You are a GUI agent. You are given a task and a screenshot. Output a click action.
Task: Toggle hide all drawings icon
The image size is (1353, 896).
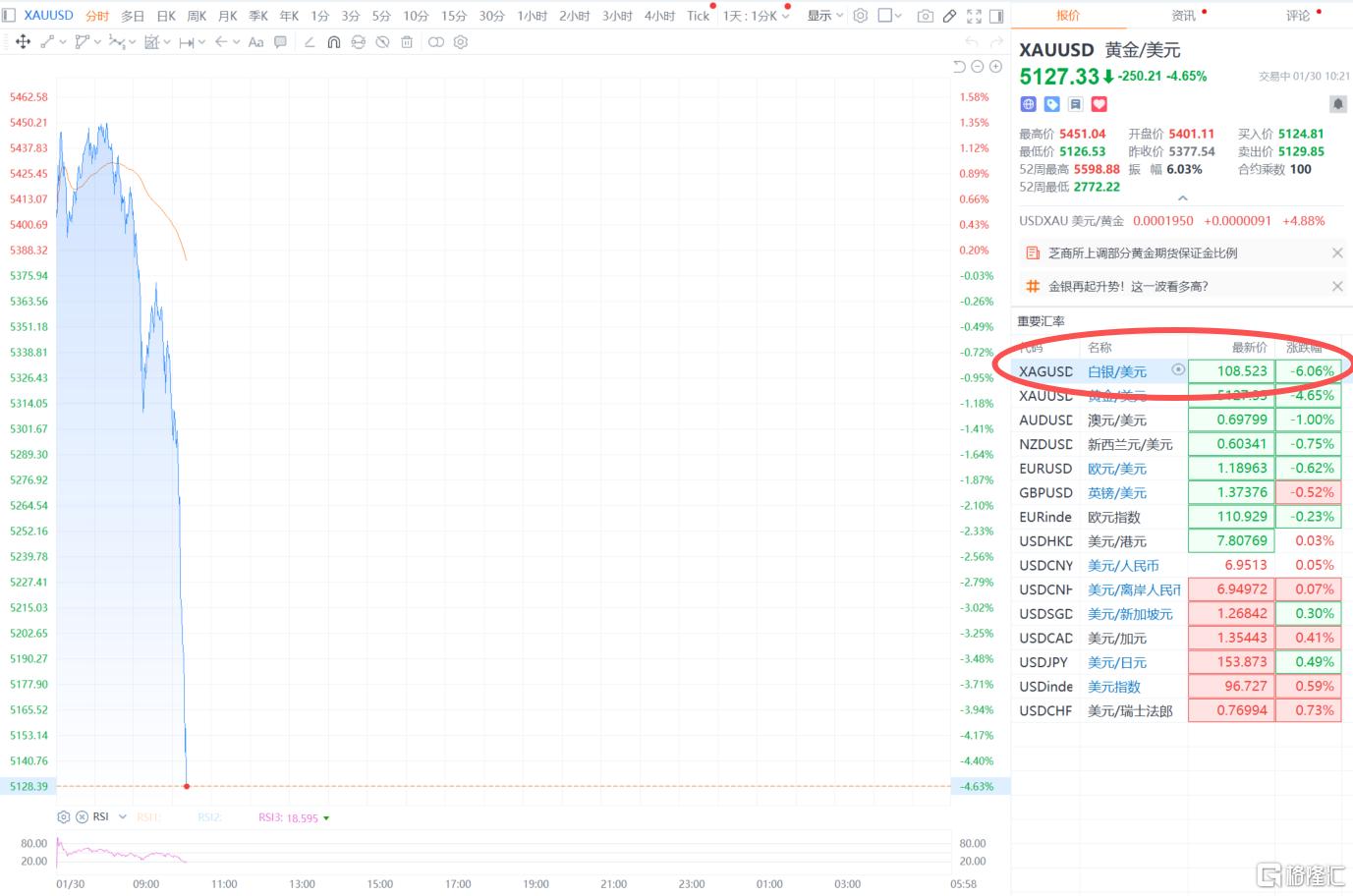point(382,42)
